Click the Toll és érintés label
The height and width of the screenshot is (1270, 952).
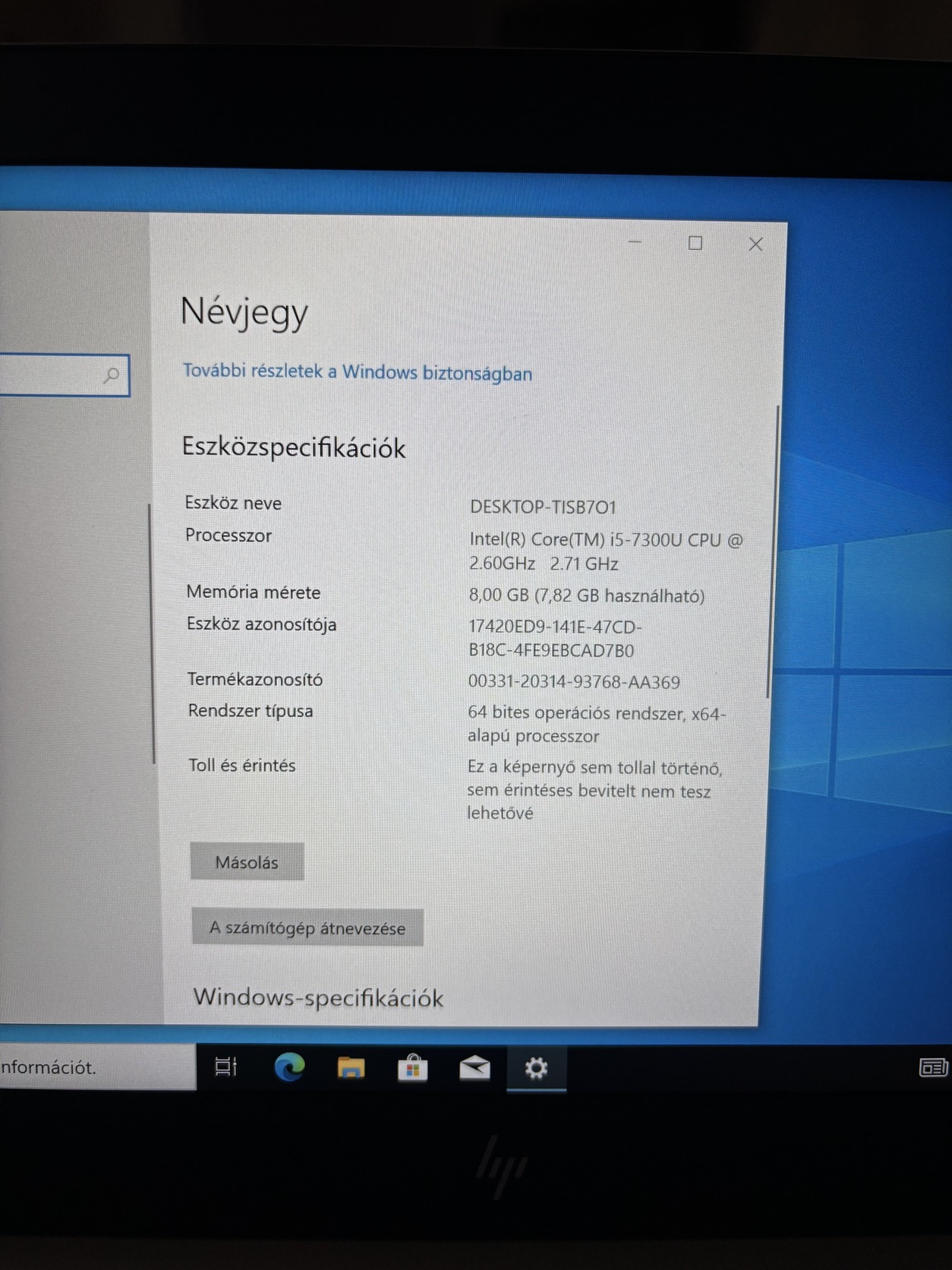click(x=242, y=765)
